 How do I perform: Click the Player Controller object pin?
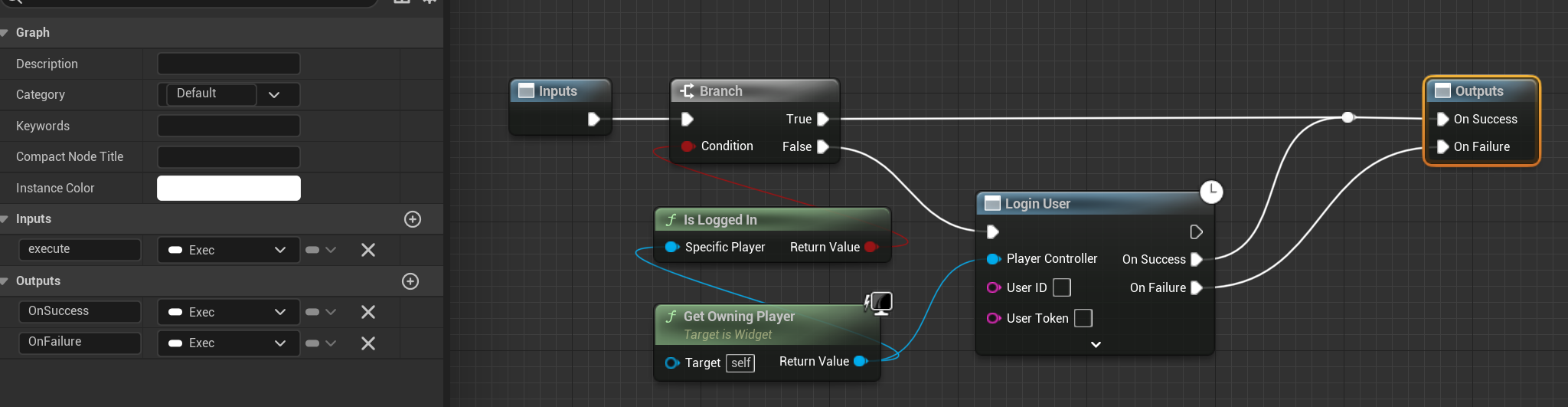pyautogui.click(x=994, y=259)
